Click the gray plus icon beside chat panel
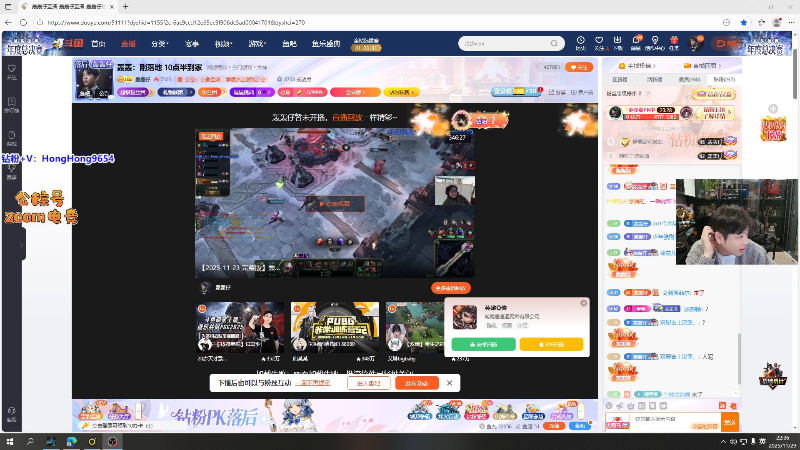This screenshot has height=450, width=800. 773,109
